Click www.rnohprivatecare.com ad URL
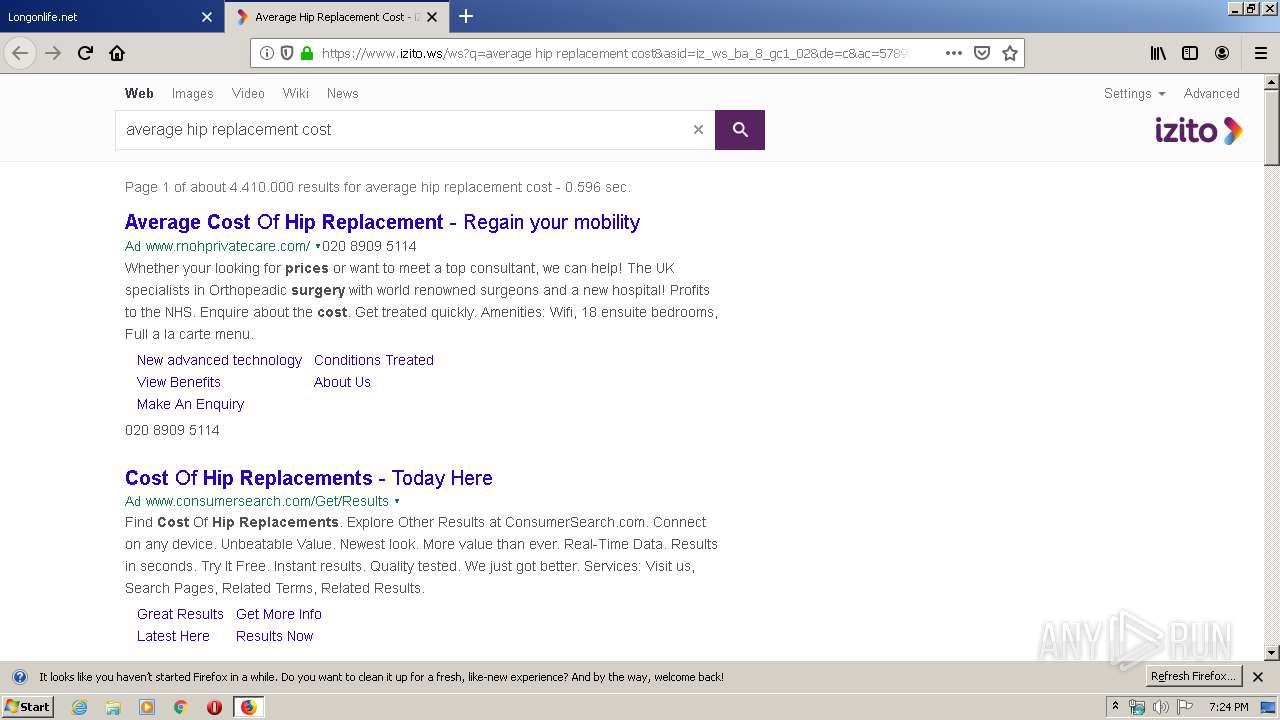 pos(228,246)
